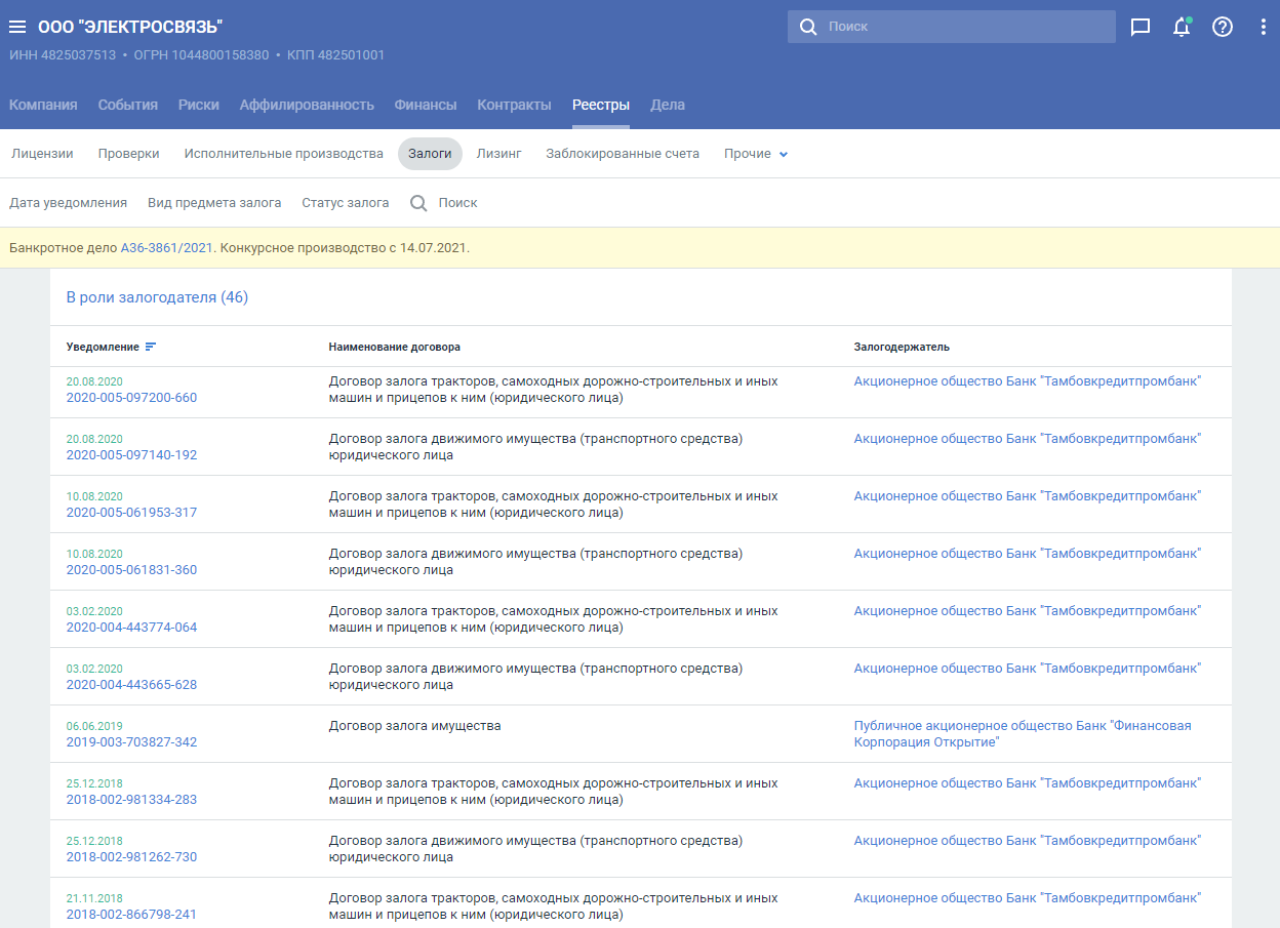Open notification 2018-002-981262-730
This screenshot has height=928, width=1280.
point(132,857)
